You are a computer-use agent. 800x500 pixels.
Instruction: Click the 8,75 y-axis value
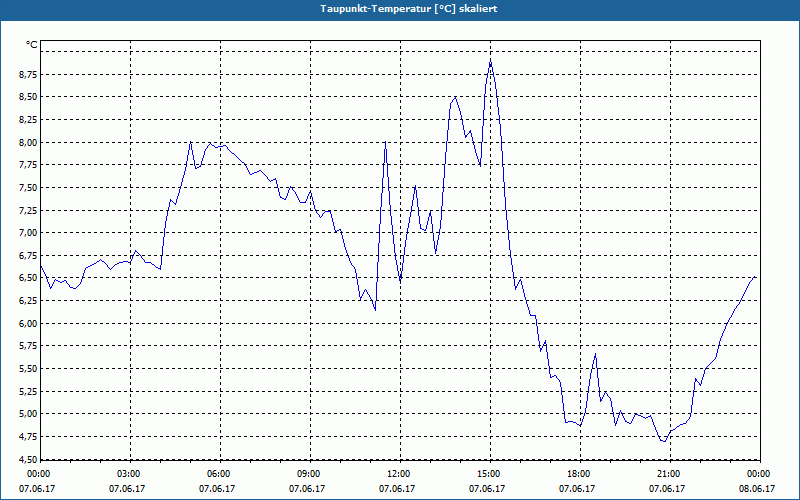(x=27, y=74)
